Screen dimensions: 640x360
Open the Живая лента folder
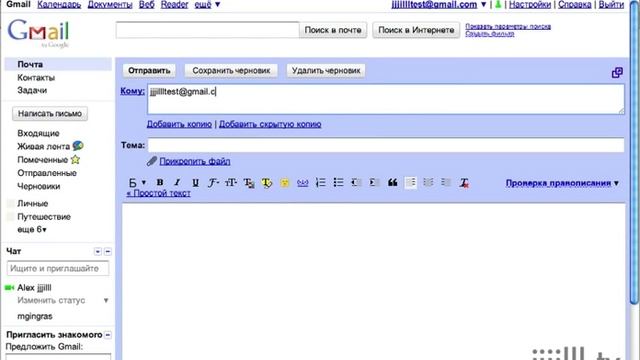(x=44, y=146)
